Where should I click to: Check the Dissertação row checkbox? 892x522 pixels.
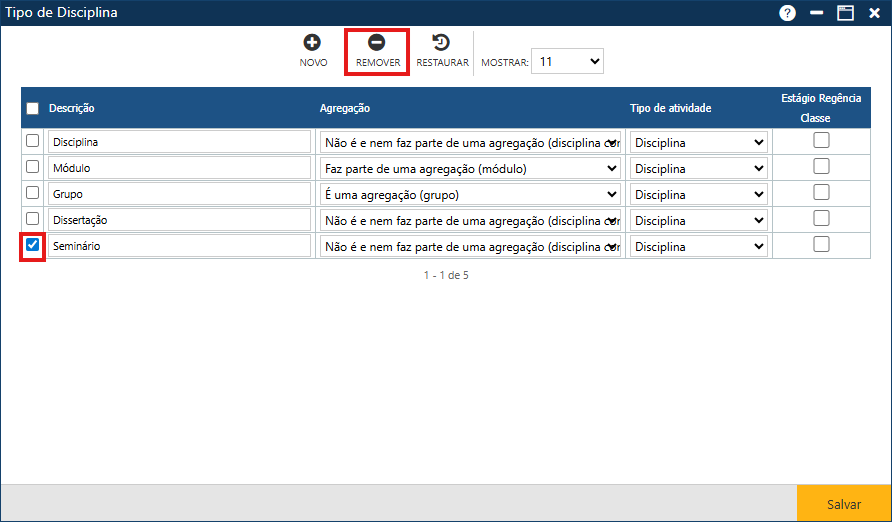point(32,219)
